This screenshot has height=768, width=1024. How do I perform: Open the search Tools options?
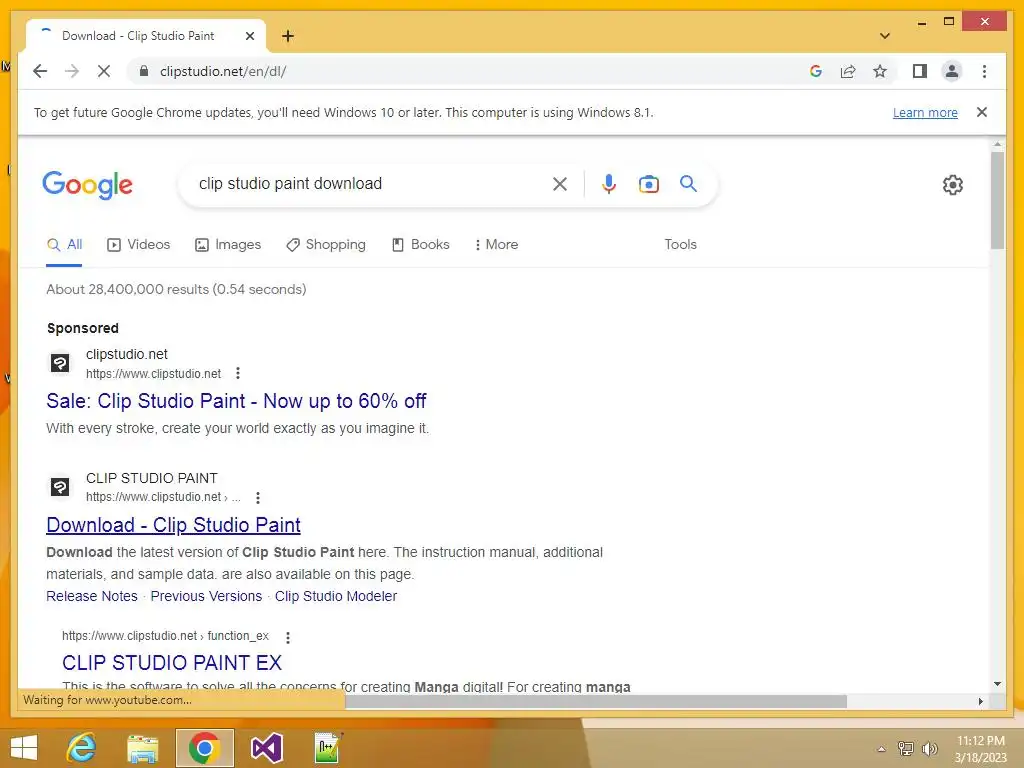pyautogui.click(x=680, y=245)
